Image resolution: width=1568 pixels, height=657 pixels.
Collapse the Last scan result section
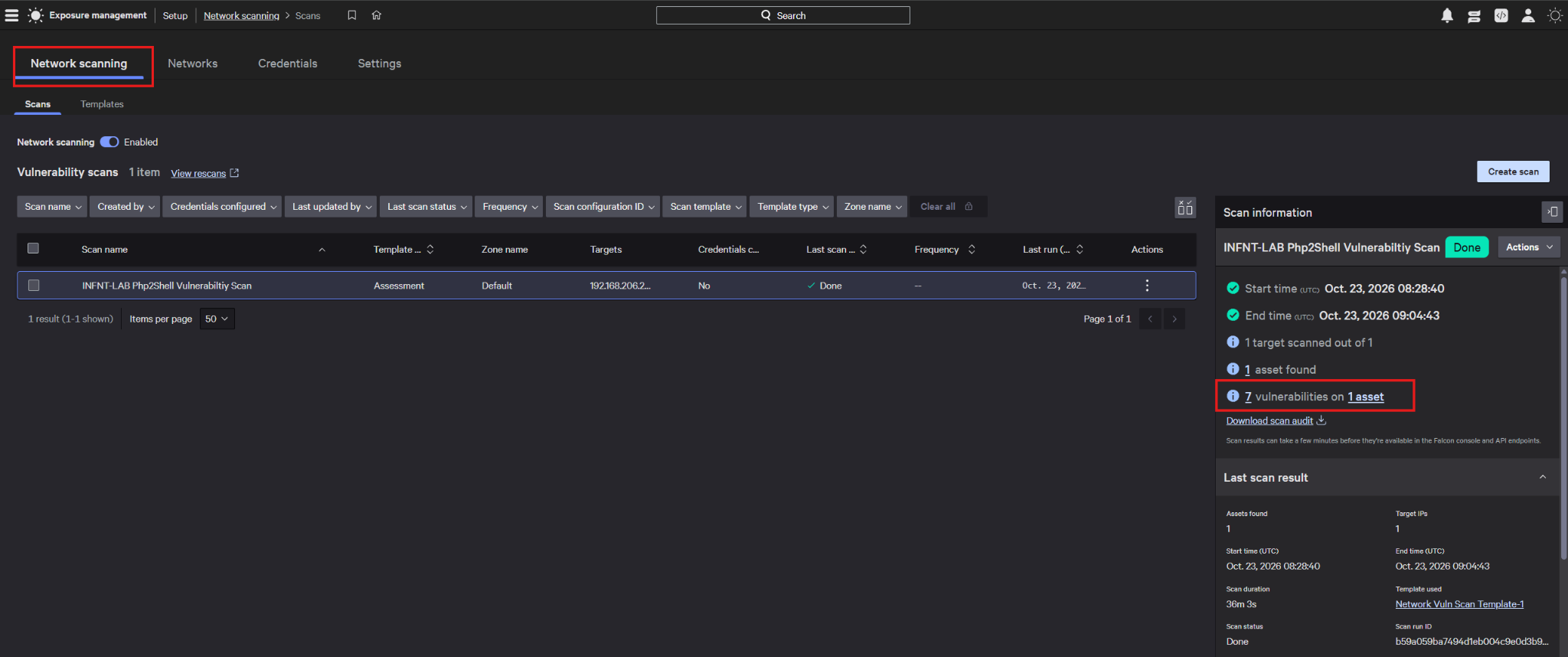pos(1543,477)
